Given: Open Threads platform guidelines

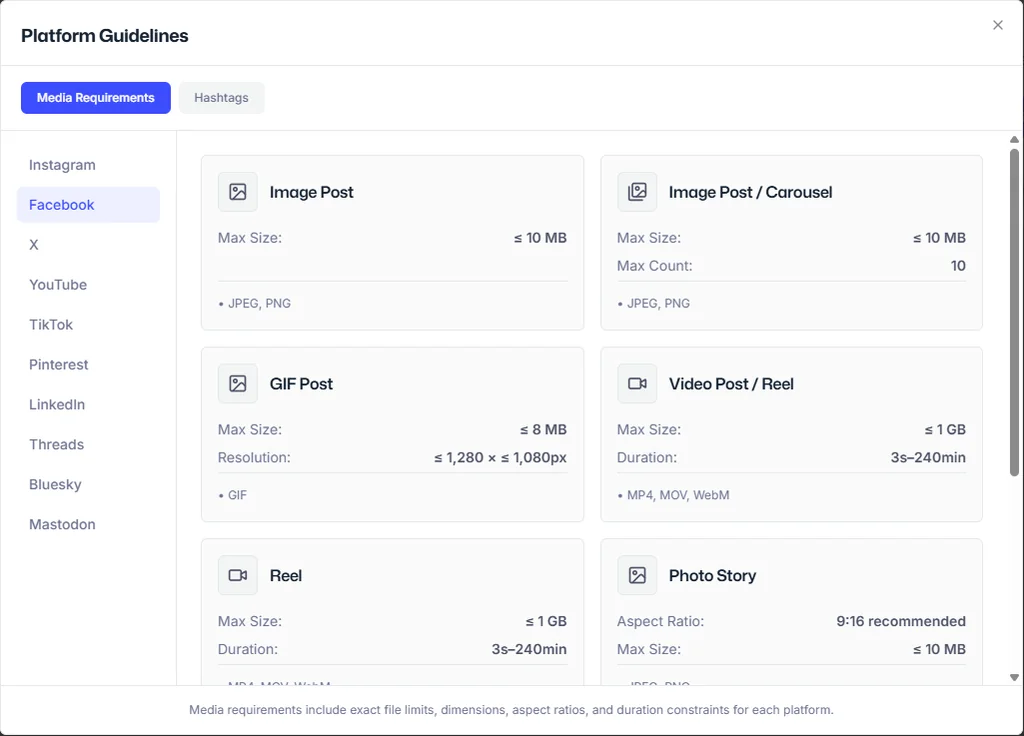Looking at the screenshot, I should [x=88, y=444].
